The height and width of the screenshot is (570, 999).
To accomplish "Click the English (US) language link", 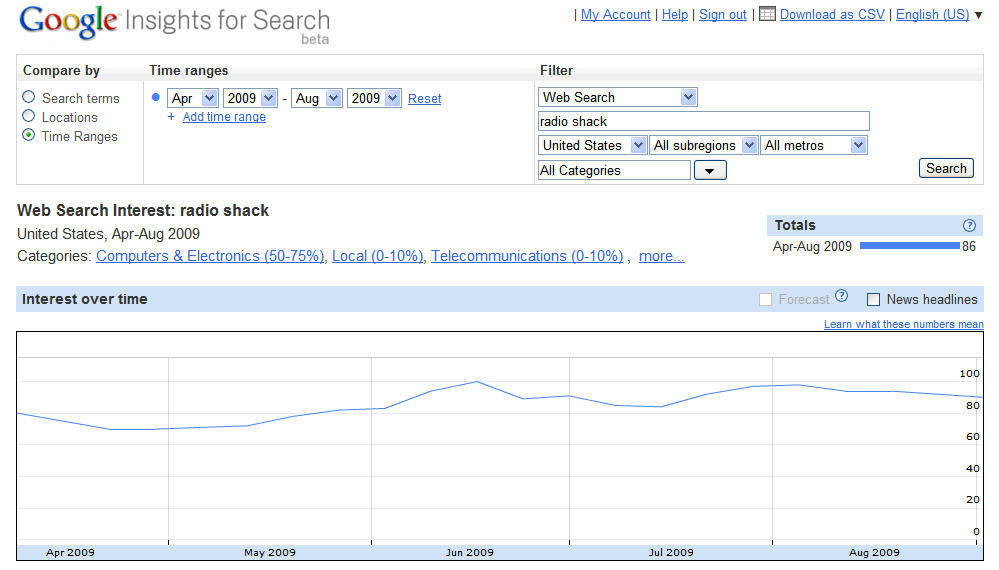I will [932, 15].
